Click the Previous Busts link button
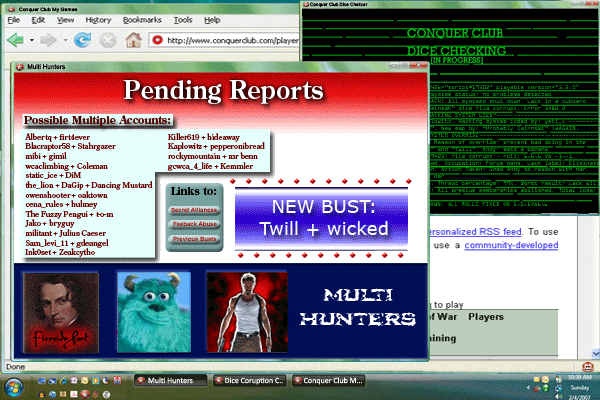Viewport: 600px width, 400px height. click(x=194, y=238)
